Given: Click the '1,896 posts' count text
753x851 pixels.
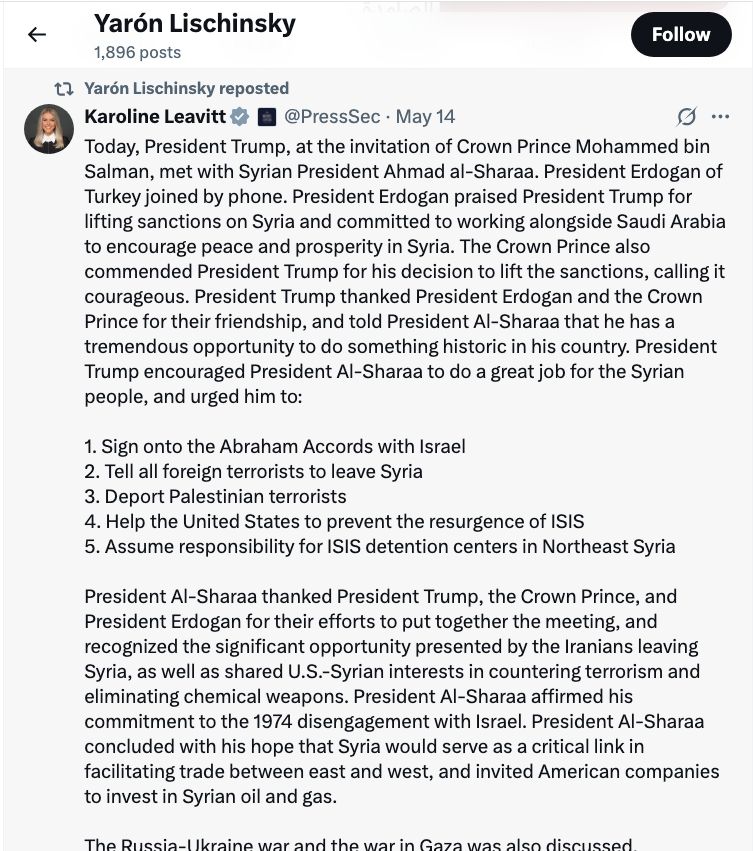Looking at the screenshot, I should (x=137, y=53).
